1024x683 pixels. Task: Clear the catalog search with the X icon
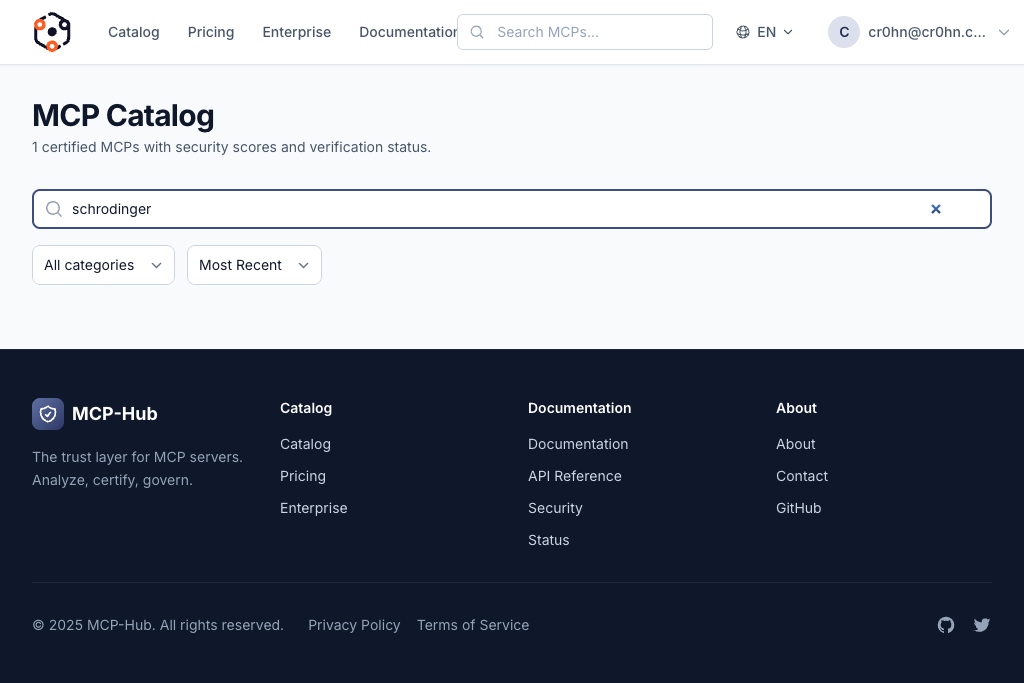click(x=936, y=209)
